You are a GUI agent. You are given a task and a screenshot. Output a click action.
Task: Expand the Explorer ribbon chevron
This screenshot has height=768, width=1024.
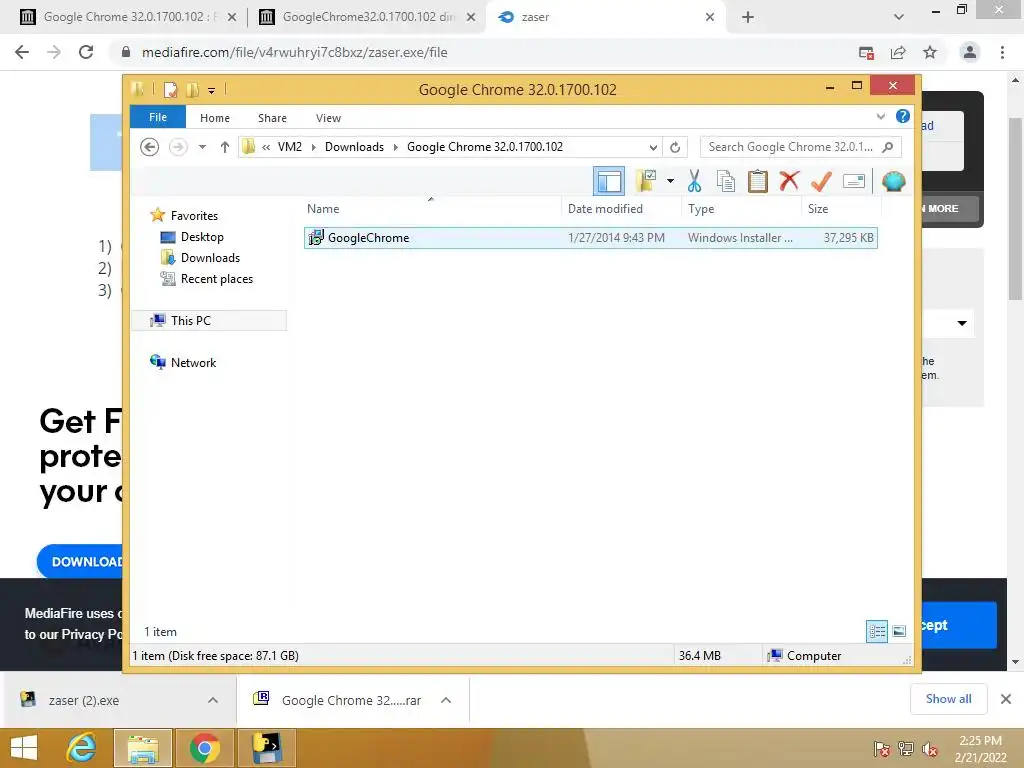(x=880, y=117)
